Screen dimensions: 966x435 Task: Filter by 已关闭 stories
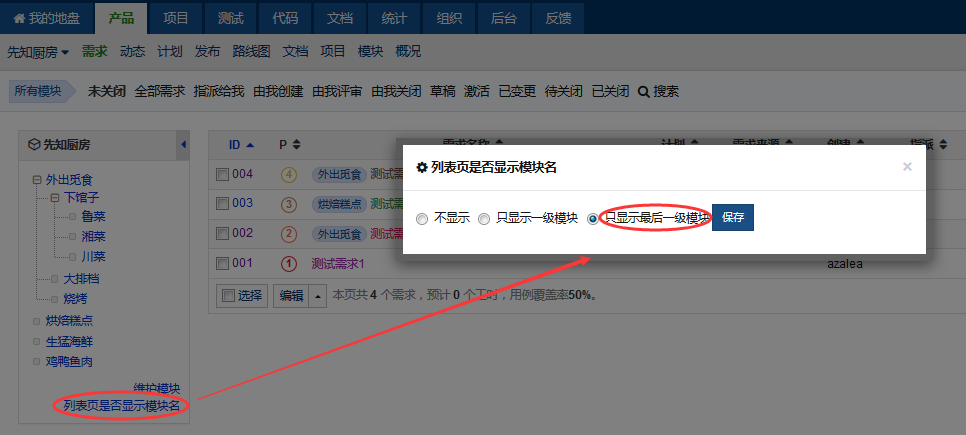[611, 92]
